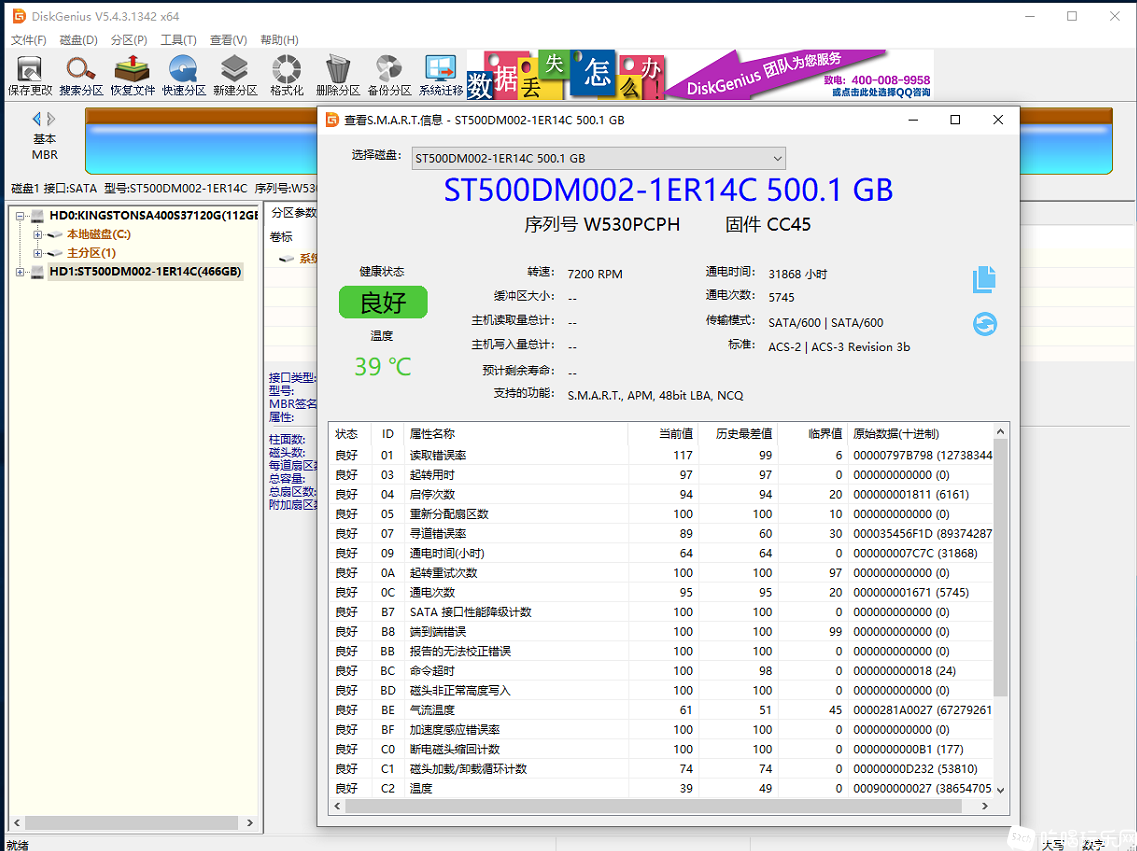Open System Migration (系统迁移) tool
Viewport: 1137px width, 851px height.
[441, 75]
